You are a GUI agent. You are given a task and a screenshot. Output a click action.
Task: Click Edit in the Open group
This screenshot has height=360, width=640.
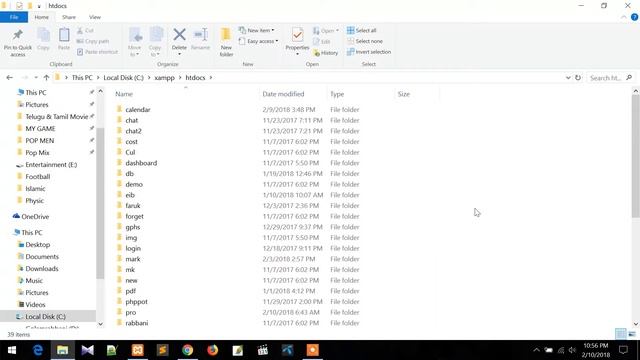322,41
